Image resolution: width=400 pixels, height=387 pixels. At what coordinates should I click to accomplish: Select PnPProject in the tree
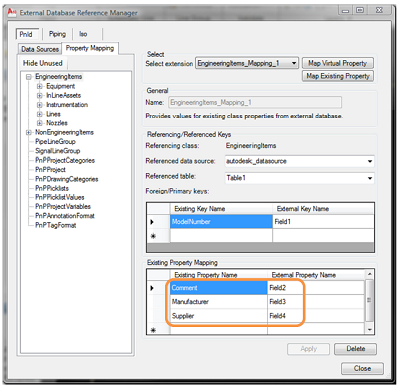coord(50,170)
